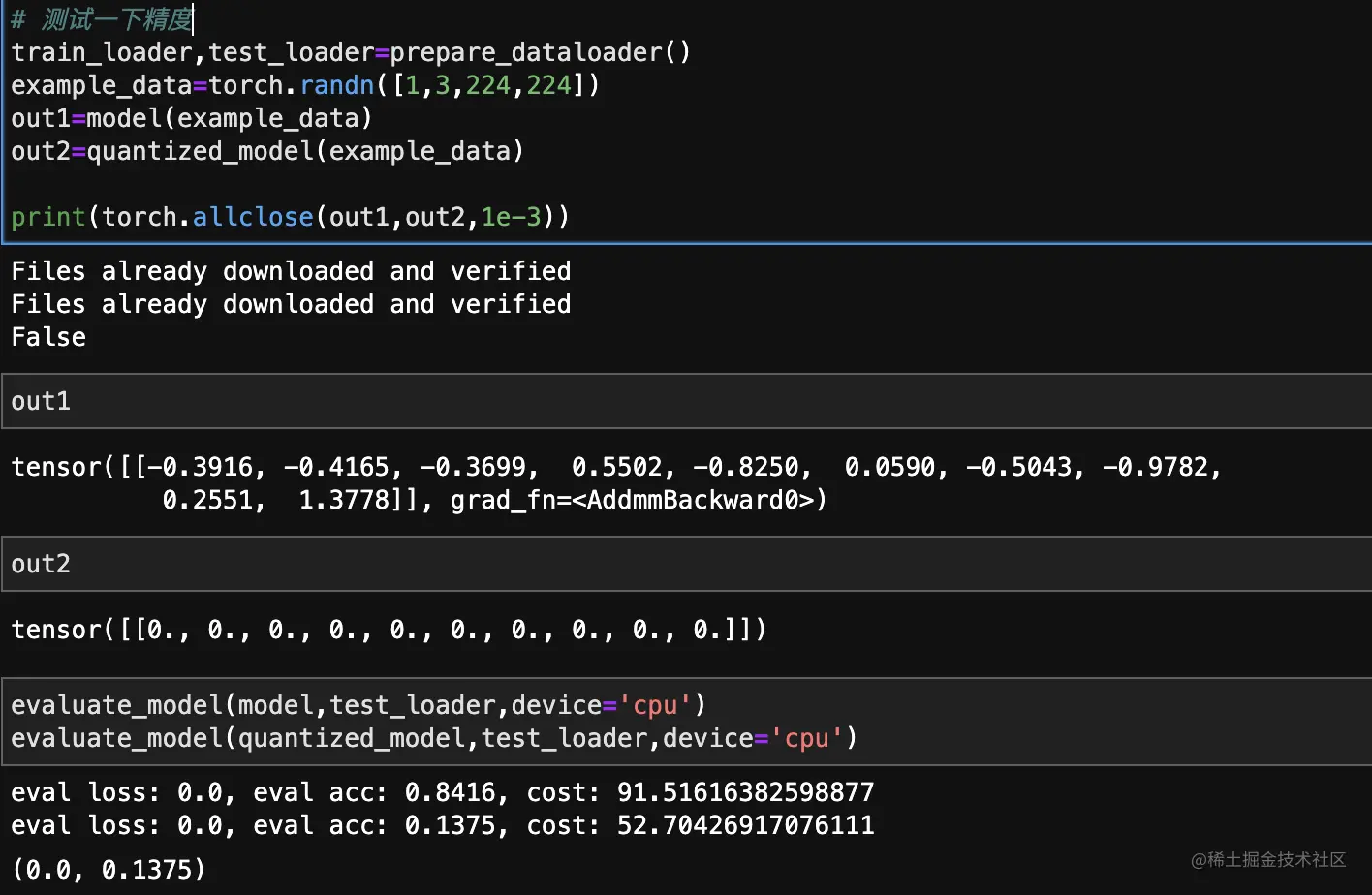Click the eval acc: 0.8416 output line
This screenshot has height=895, width=1372.
pyautogui.click(x=443, y=792)
